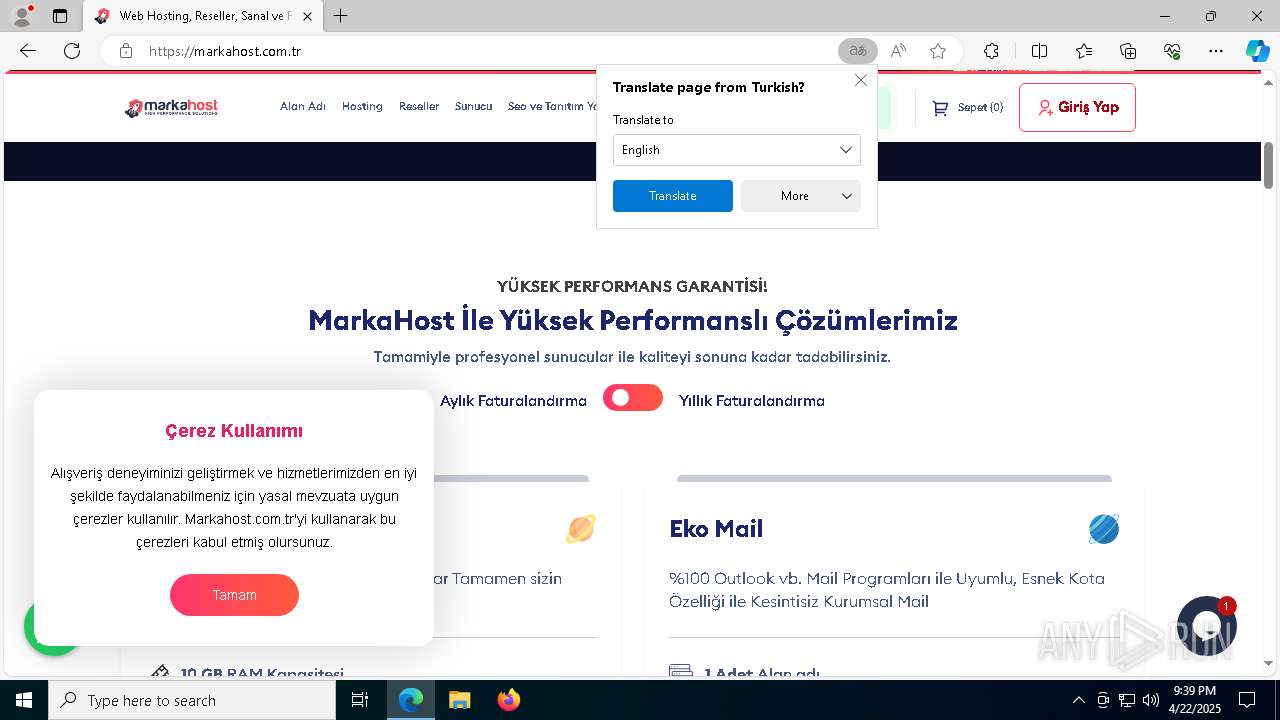Screen dimensions: 1280x720
Task: Open Collections icon
Action: (1128, 51)
